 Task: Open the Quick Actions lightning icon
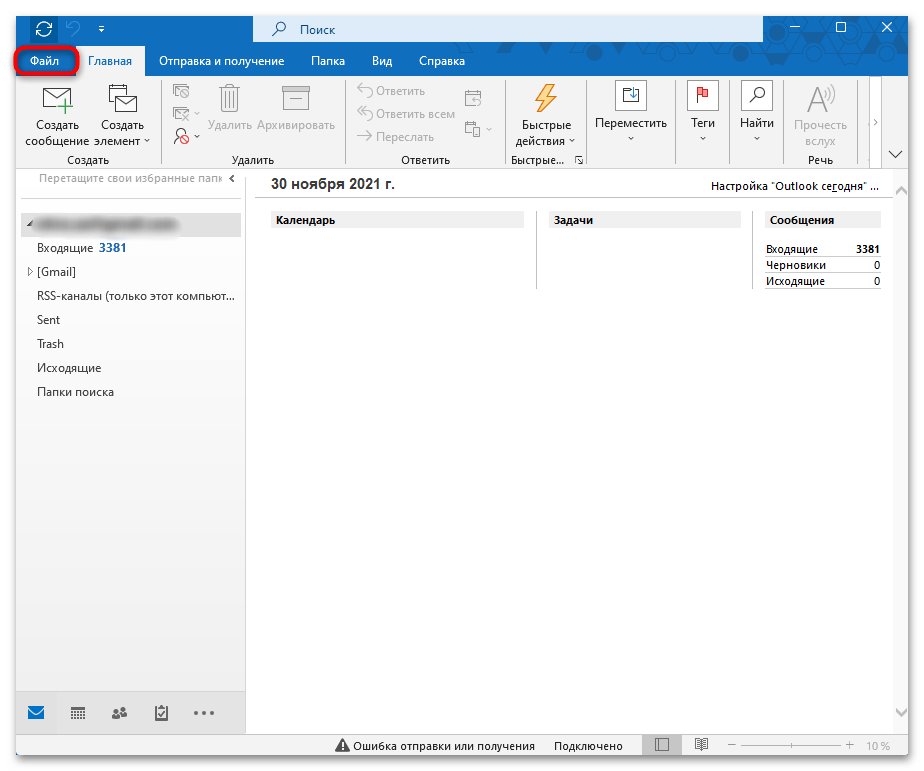point(546,99)
